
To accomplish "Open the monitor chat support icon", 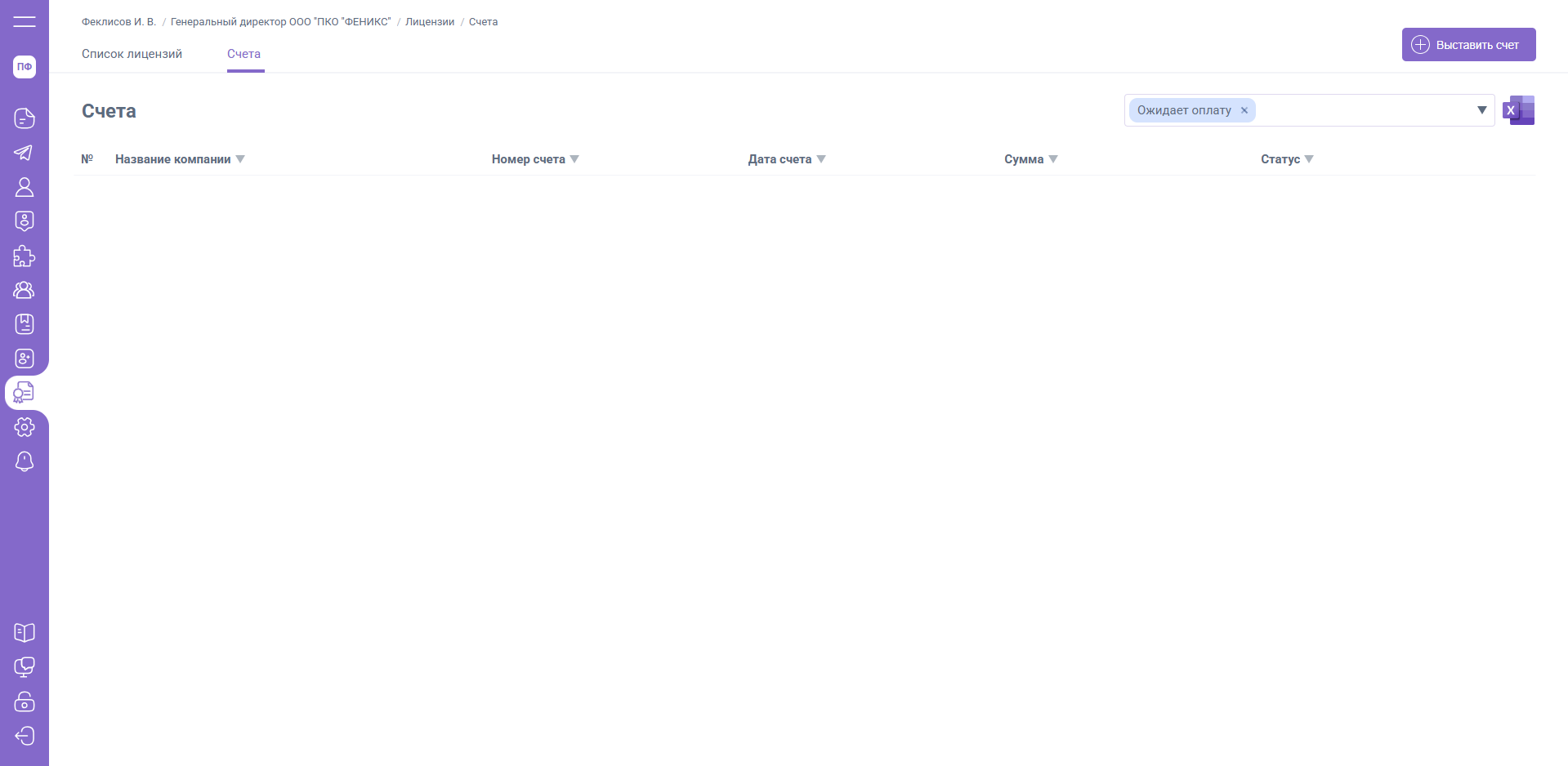I will click(25, 667).
